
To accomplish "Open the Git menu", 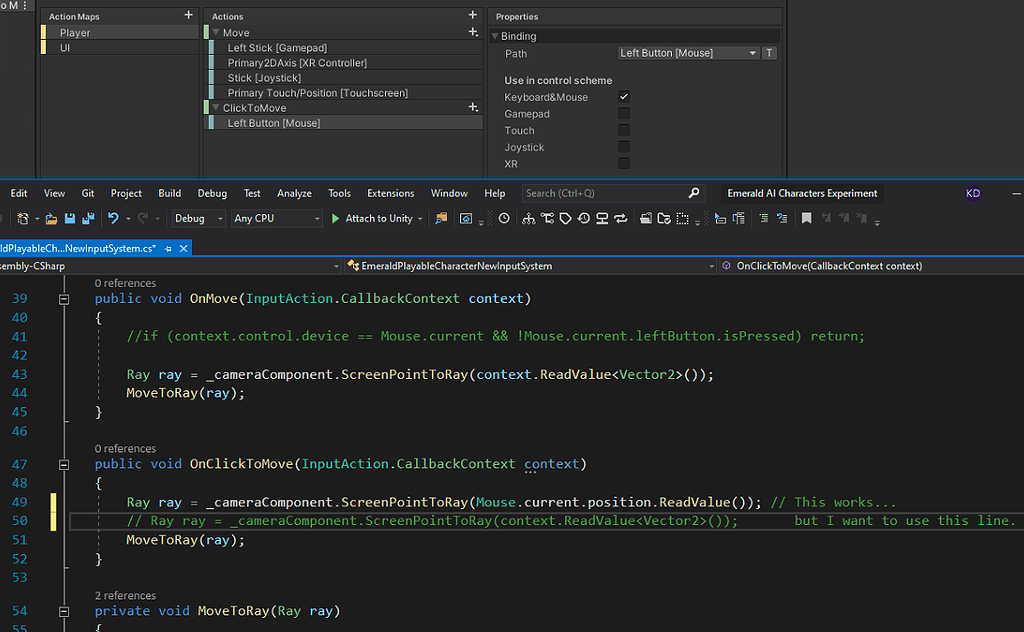I will click(x=88, y=193).
